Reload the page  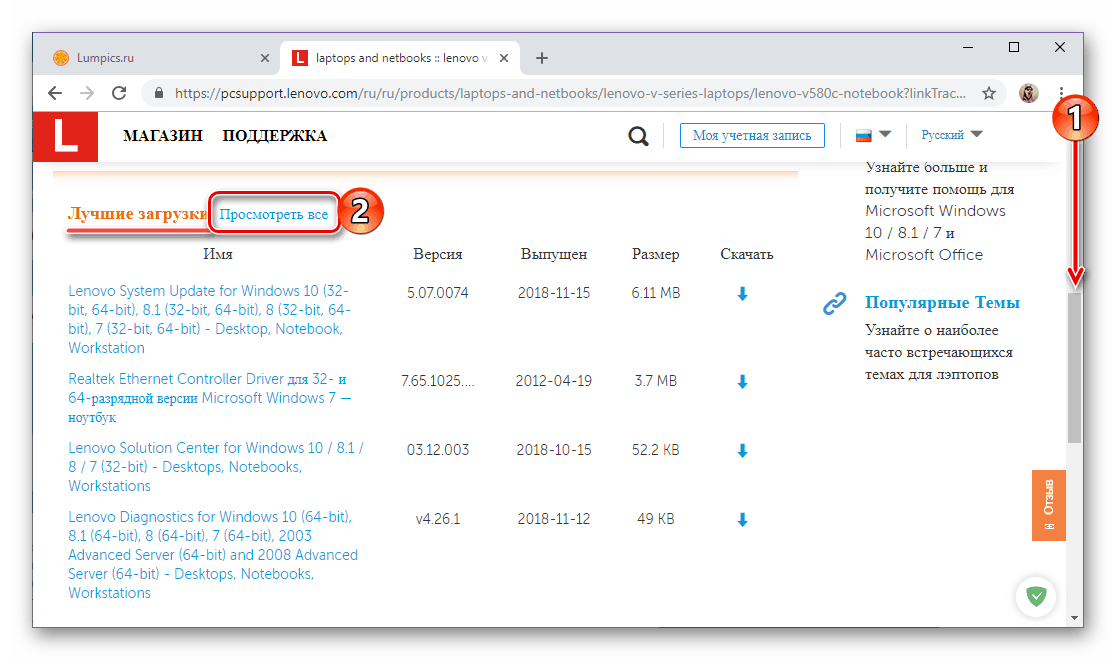[x=119, y=93]
